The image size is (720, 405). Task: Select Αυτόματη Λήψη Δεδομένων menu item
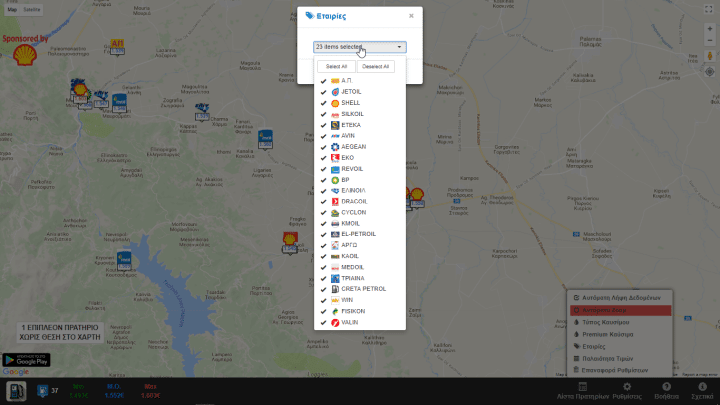[620, 298]
